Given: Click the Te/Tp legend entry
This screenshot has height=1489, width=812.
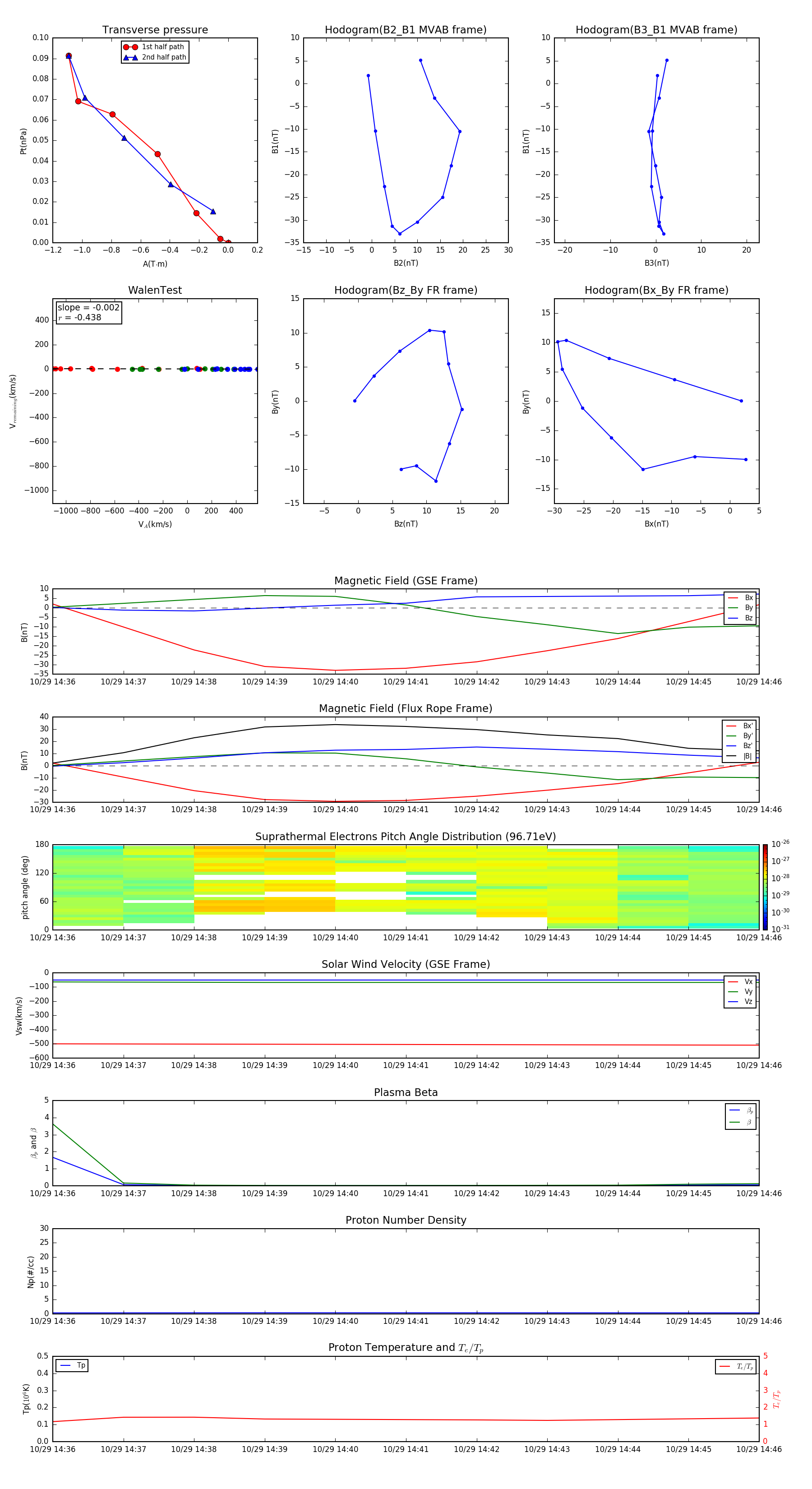Looking at the screenshot, I should pyautogui.click(x=736, y=1366).
